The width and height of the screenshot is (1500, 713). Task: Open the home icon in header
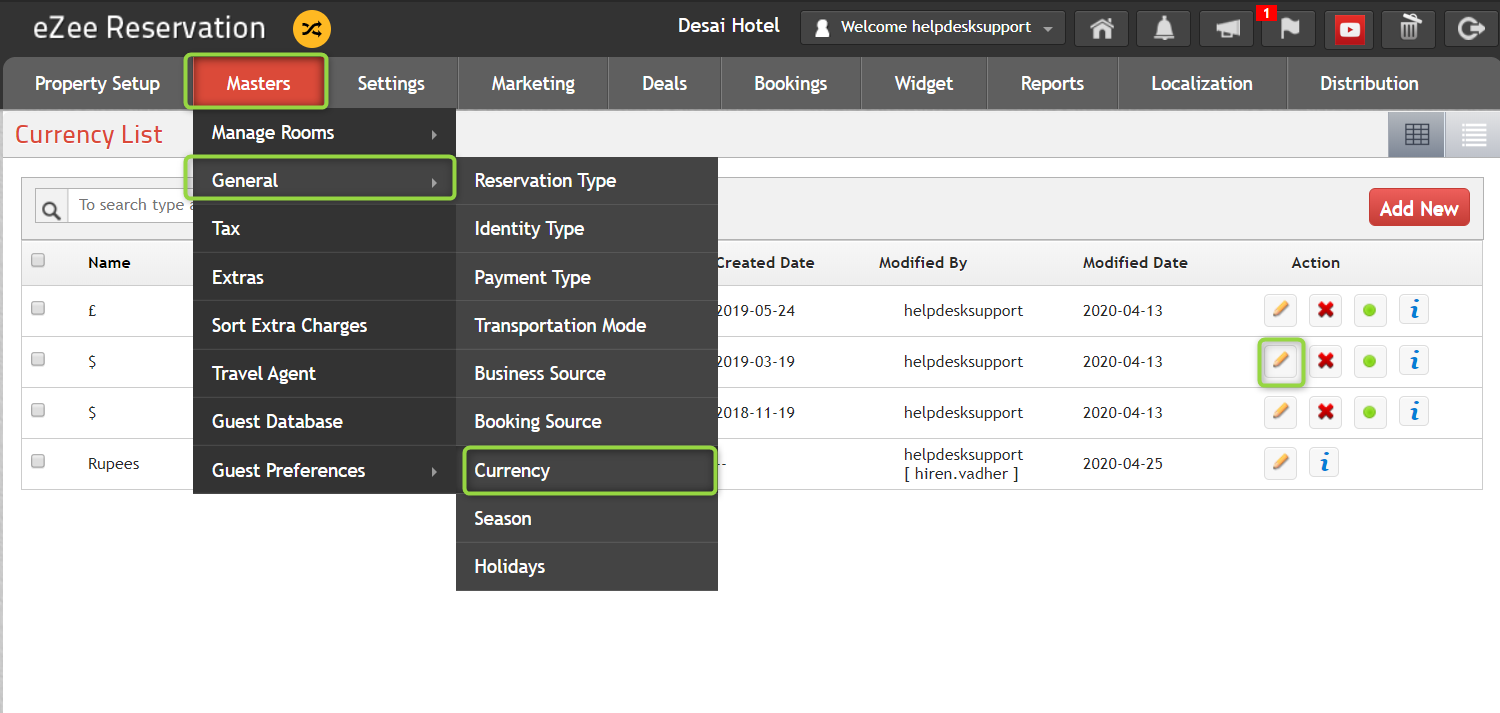pyautogui.click(x=1102, y=29)
